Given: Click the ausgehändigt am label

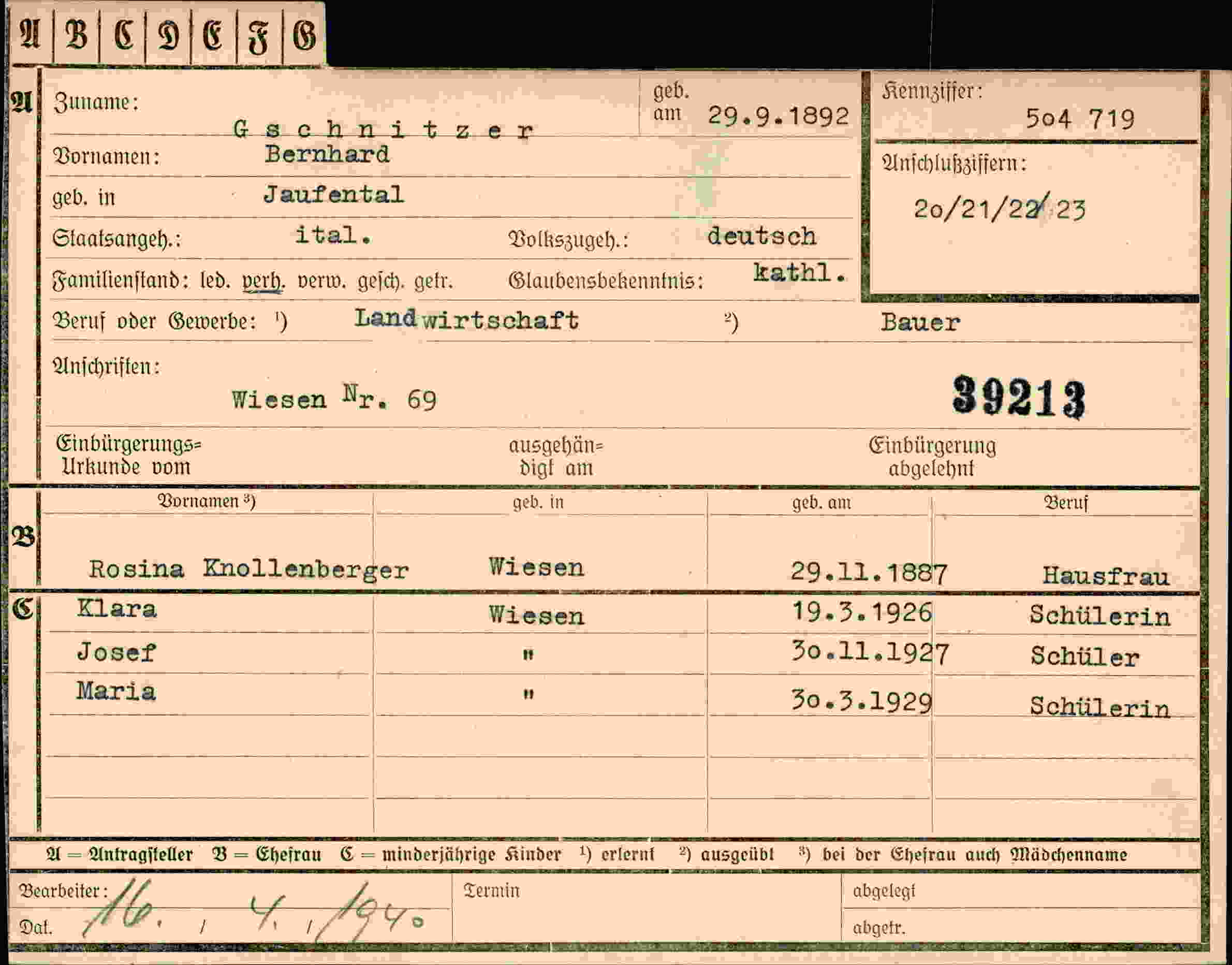Looking at the screenshot, I should coord(556,457).
